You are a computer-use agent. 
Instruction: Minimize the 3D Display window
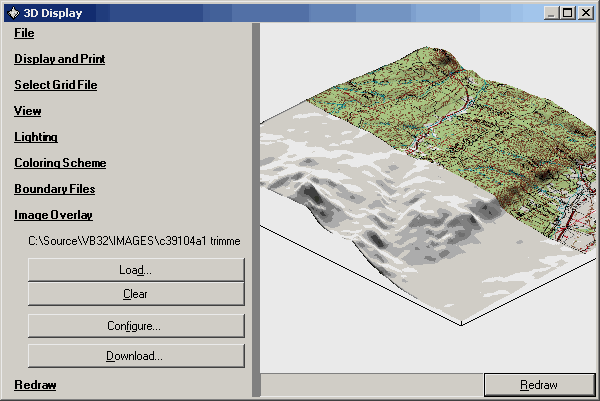[x=551, y=13]
